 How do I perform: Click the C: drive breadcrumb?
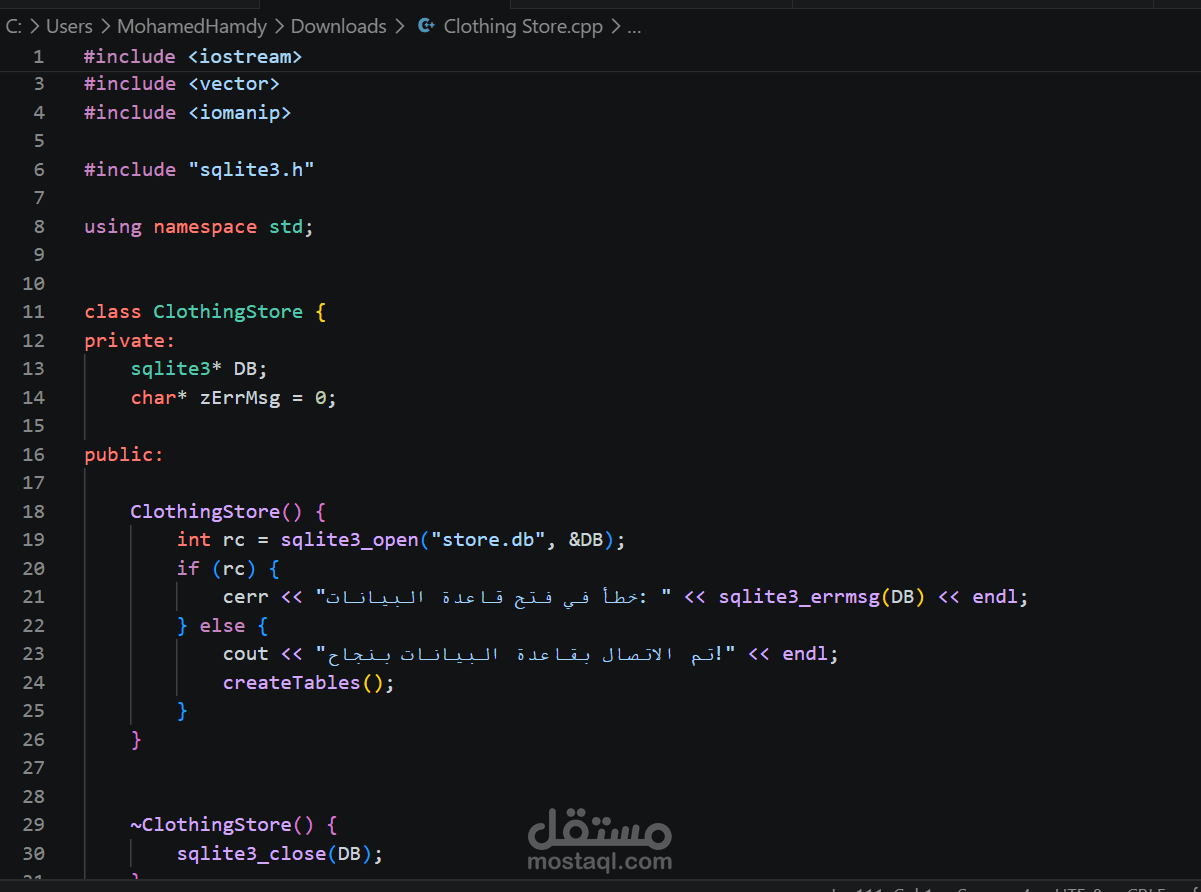click(x=13, y=27)
